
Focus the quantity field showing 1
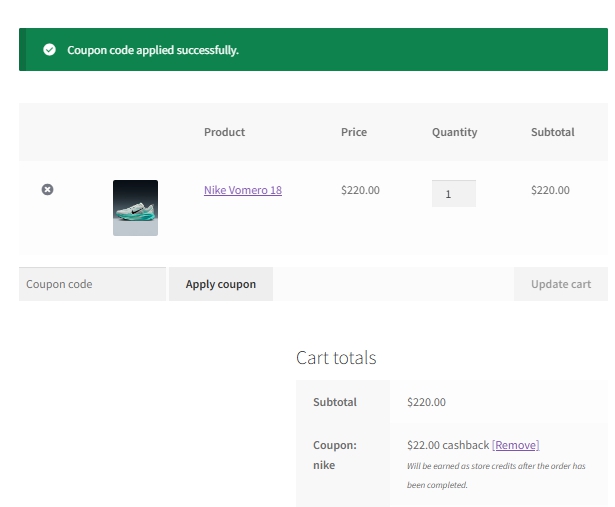point(454,194)
